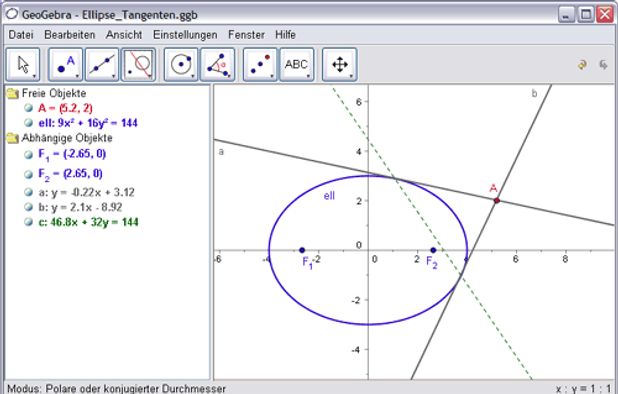Select ell: 9x² + 16y² = 144 entry

88,123
